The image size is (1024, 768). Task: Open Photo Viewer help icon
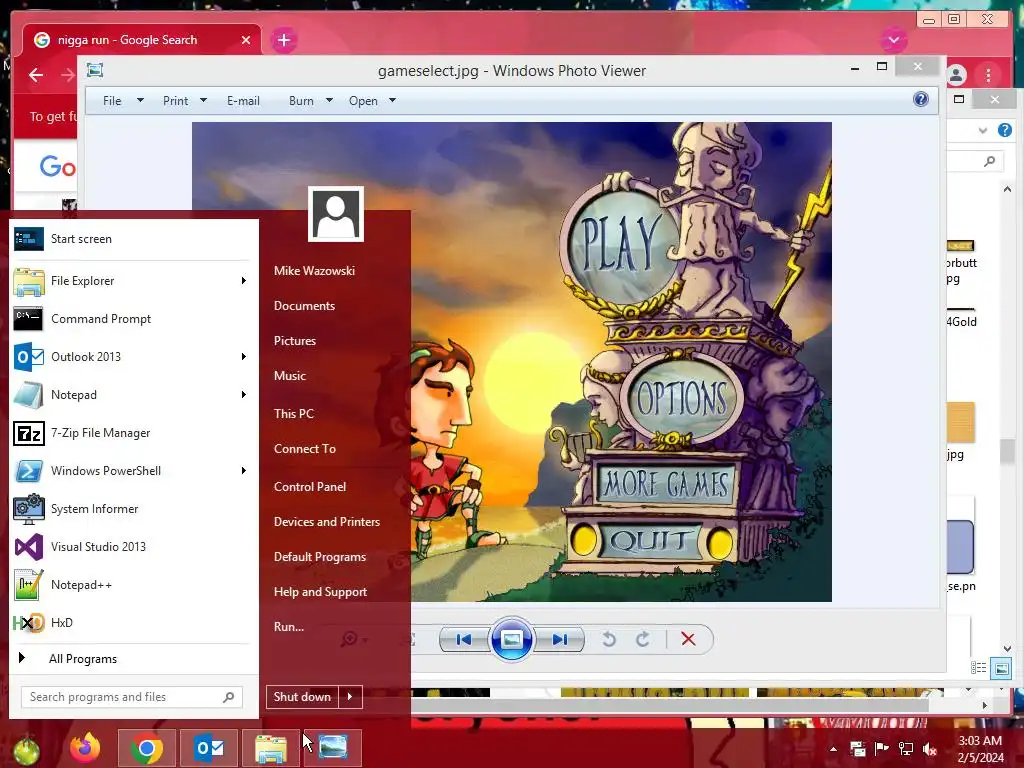921,99
